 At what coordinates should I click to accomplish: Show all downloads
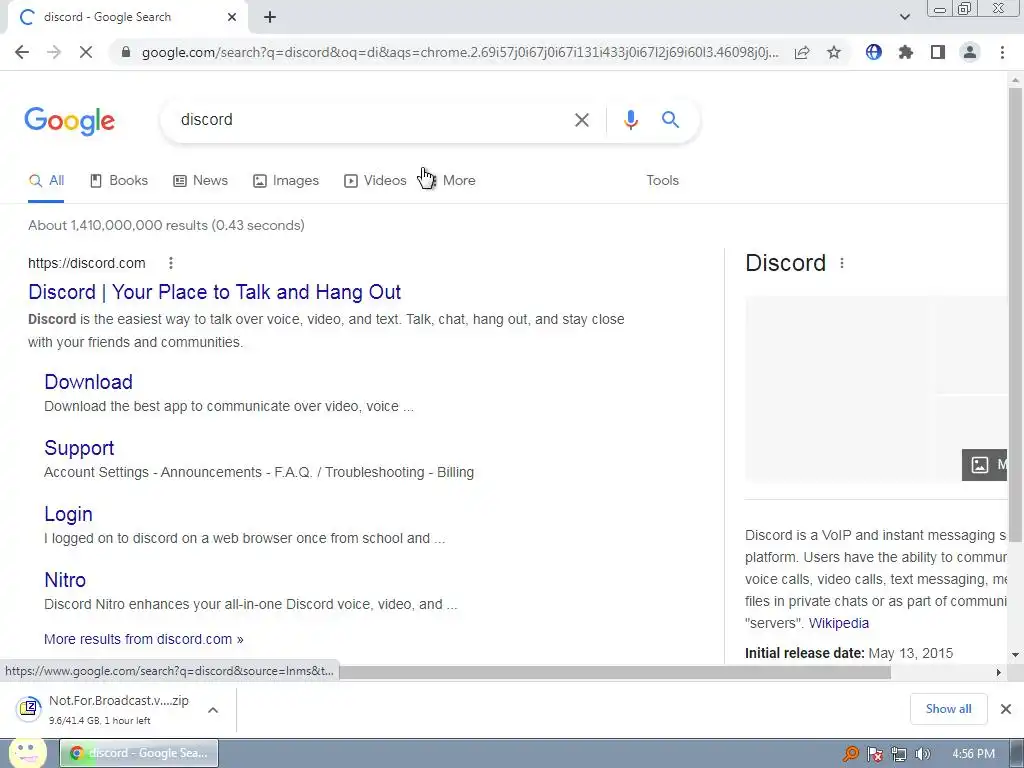tap(948, 709)
